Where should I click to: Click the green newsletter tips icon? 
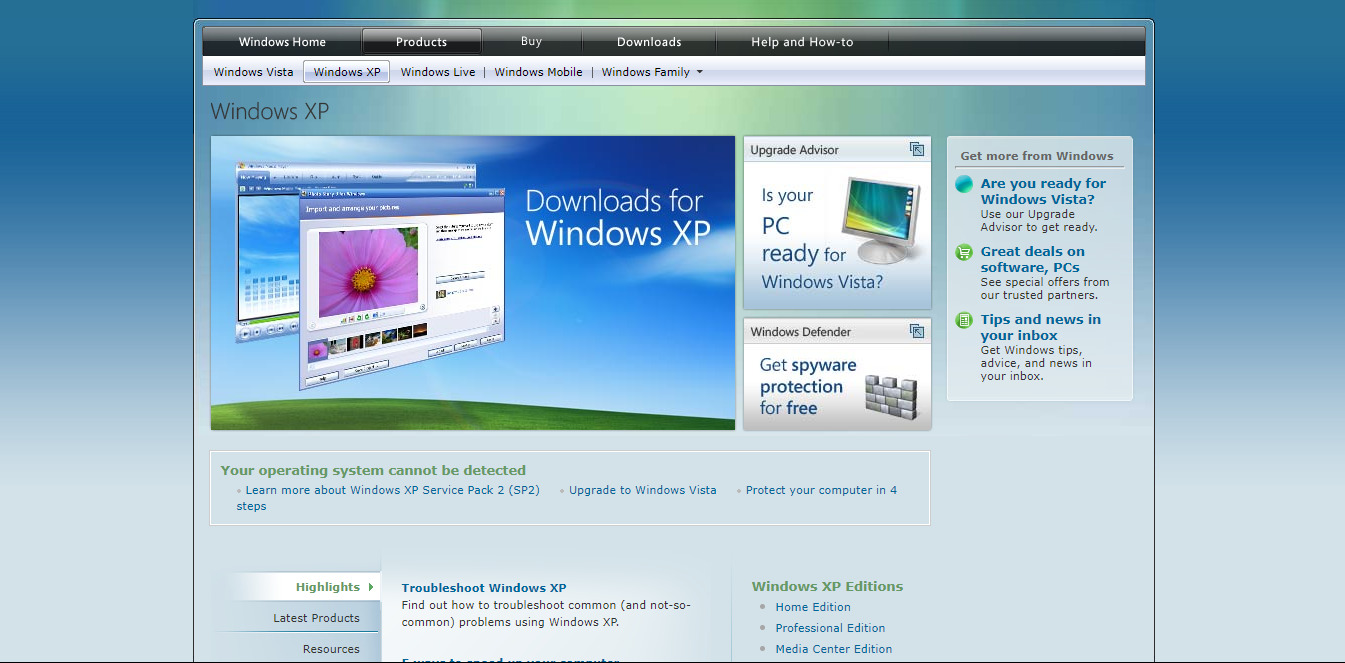964,320
